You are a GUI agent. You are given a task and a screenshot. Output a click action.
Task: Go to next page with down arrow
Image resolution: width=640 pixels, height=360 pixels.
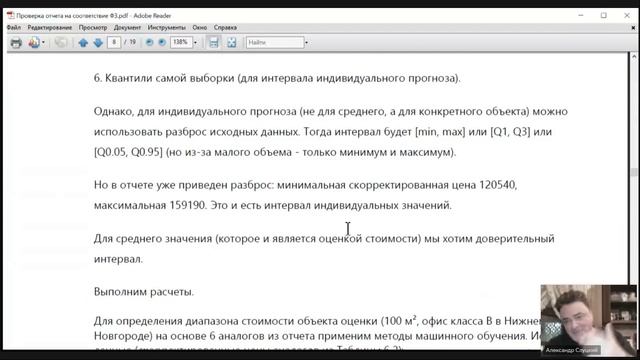tap(98, 42)
